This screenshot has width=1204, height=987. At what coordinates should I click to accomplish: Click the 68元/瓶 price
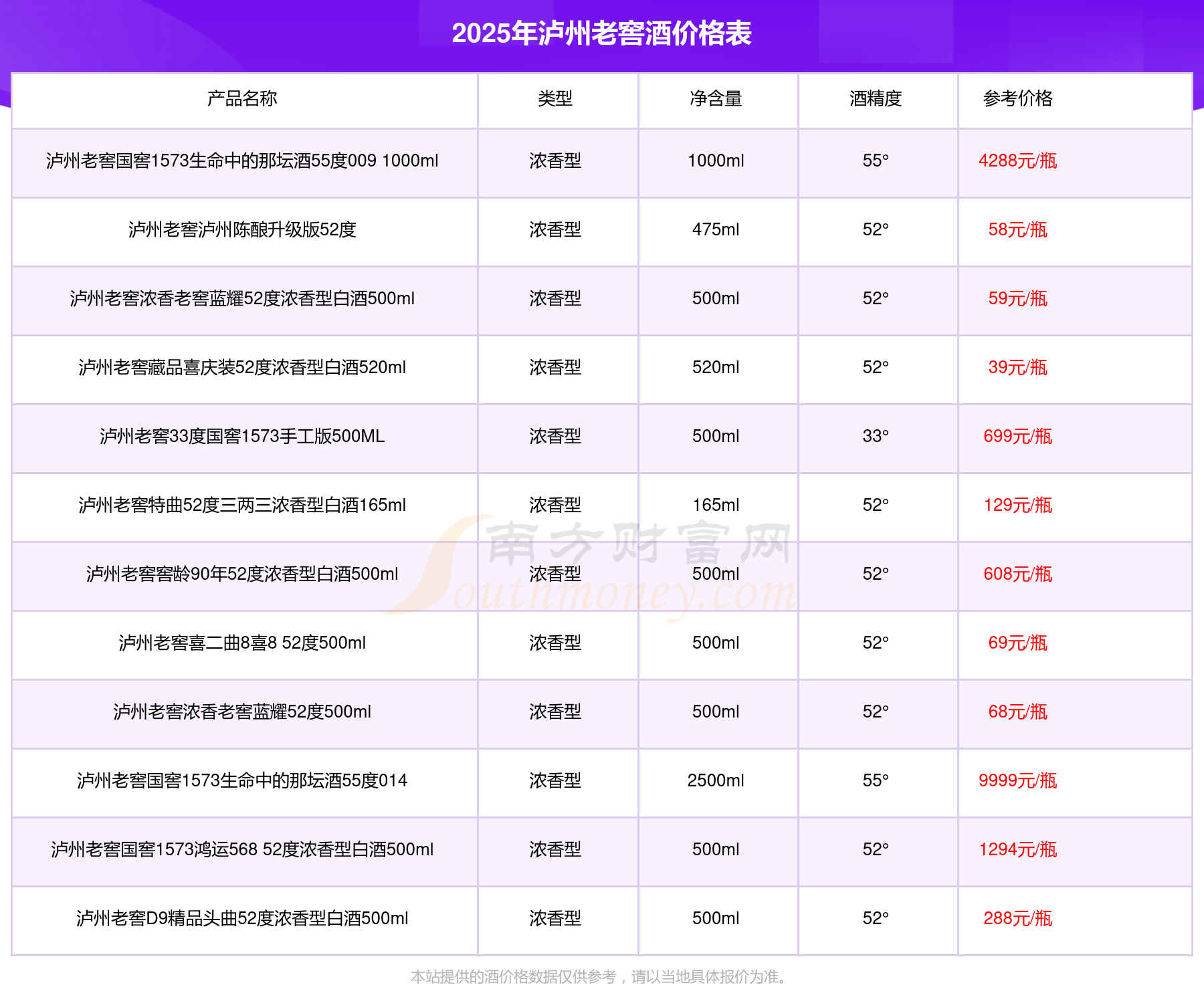tap(1017, 712)
